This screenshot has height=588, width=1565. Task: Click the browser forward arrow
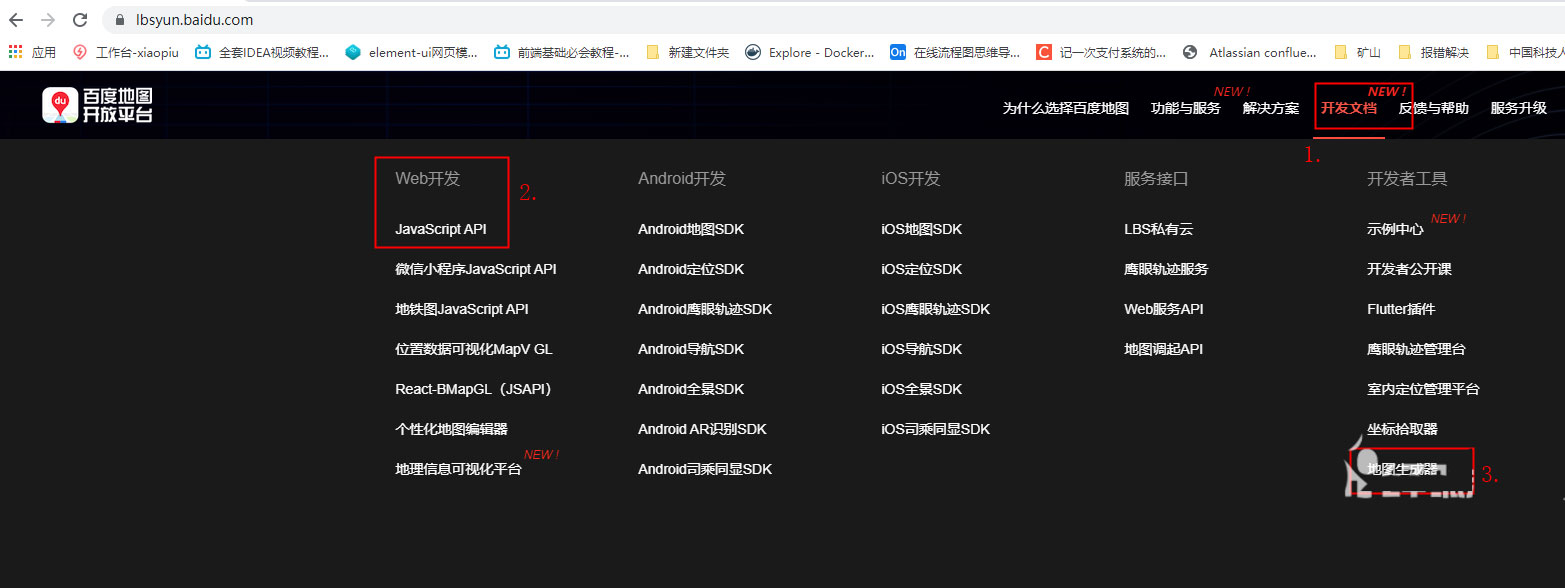(x=48, y=20)
